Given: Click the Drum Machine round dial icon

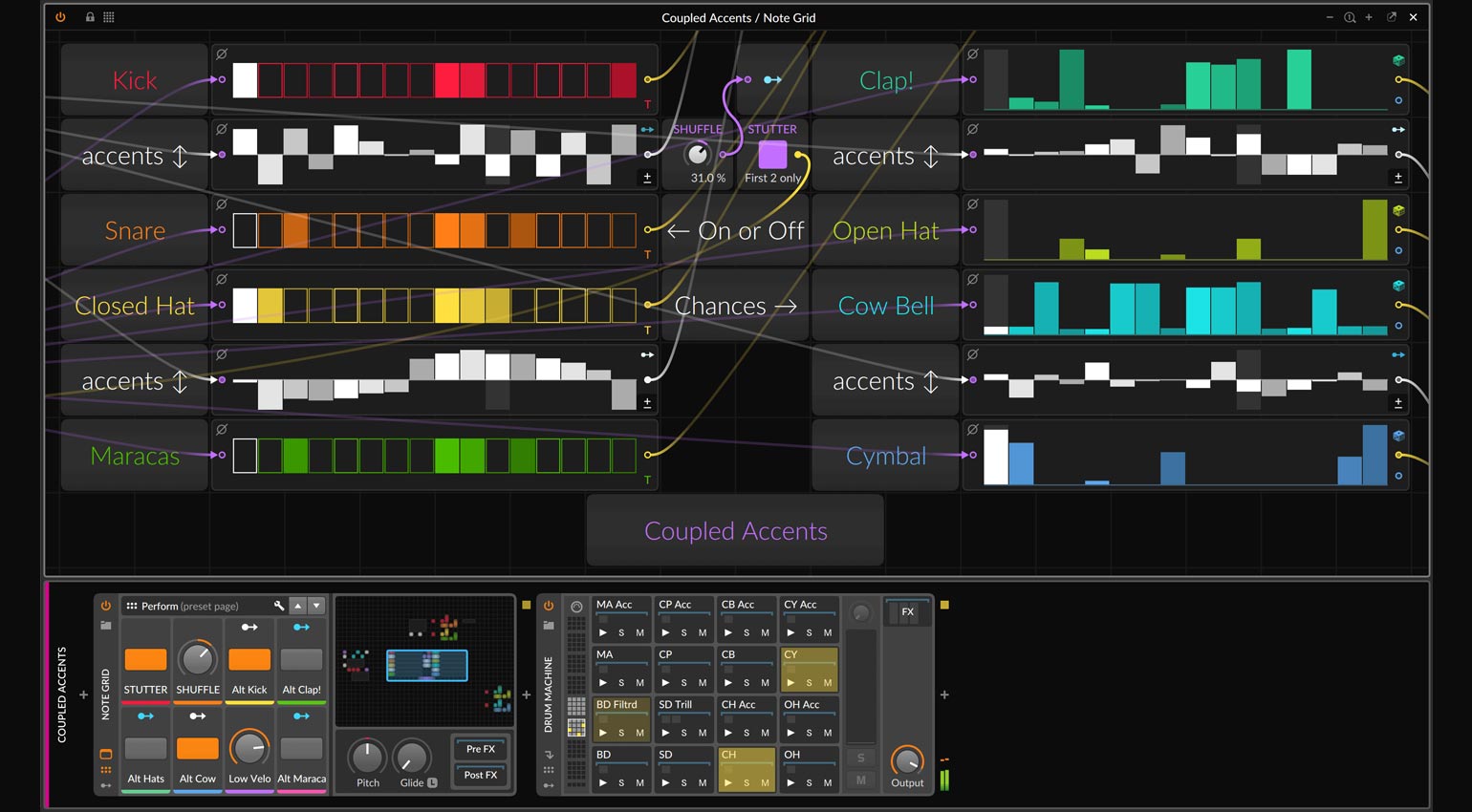Looking at the screenshot, I should [576, 607].
